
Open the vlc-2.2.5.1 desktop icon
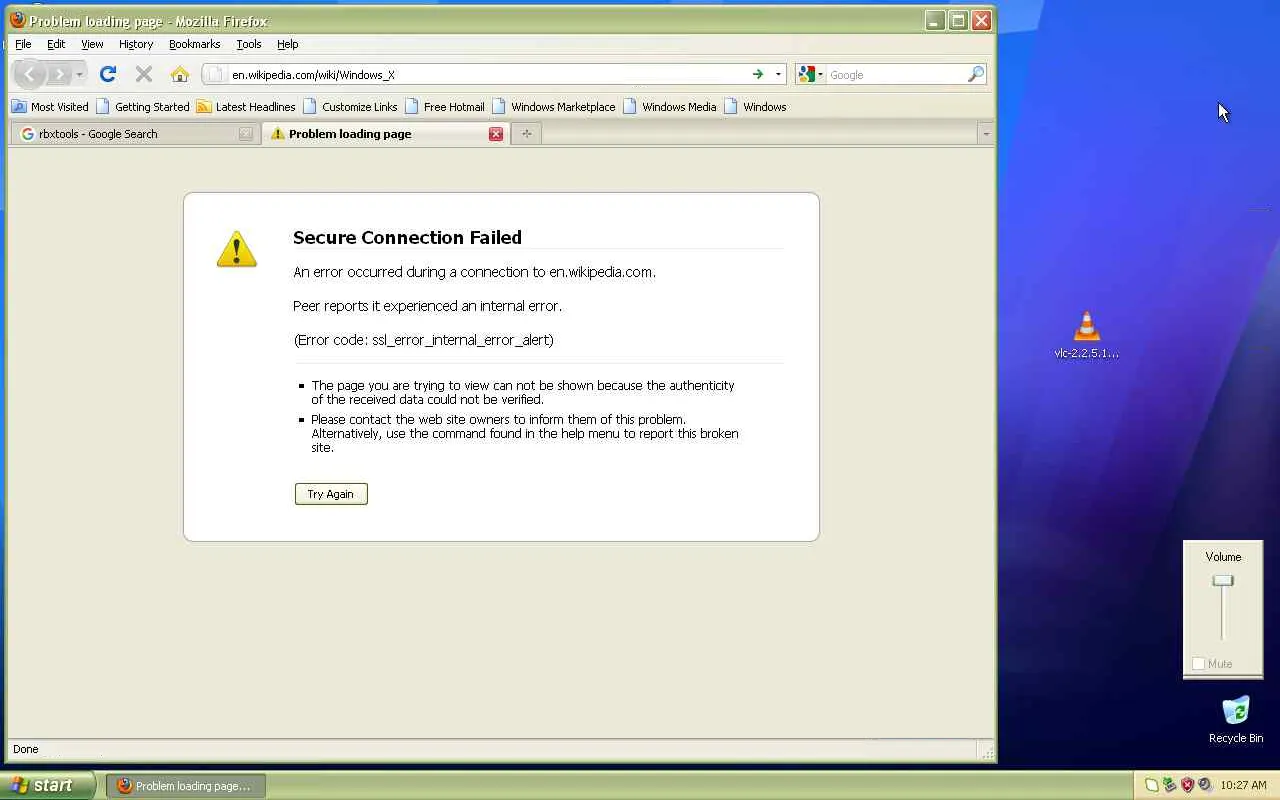[1087, 335]
